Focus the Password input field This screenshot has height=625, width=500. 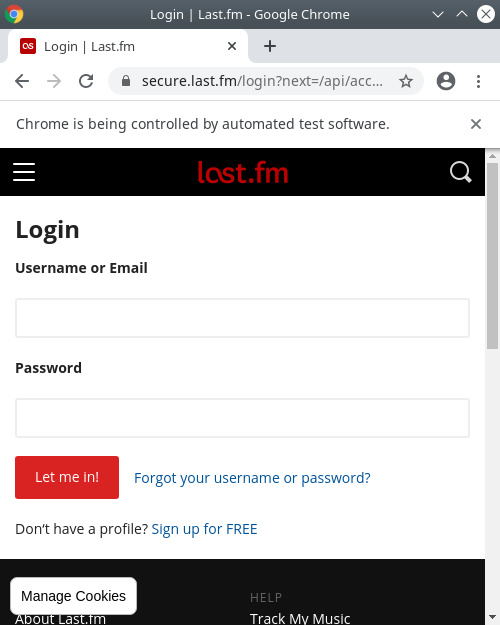pyautogui.click(x=242, y=418)
